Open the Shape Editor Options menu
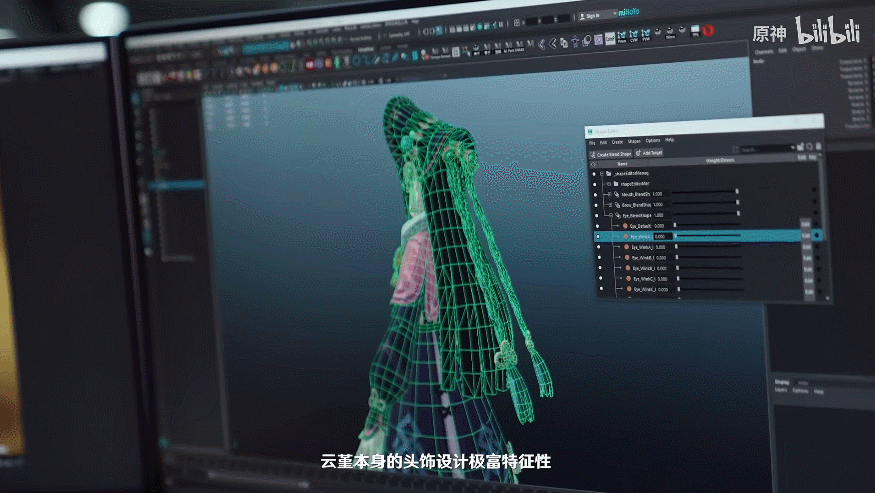 click(x=653, y=141)
